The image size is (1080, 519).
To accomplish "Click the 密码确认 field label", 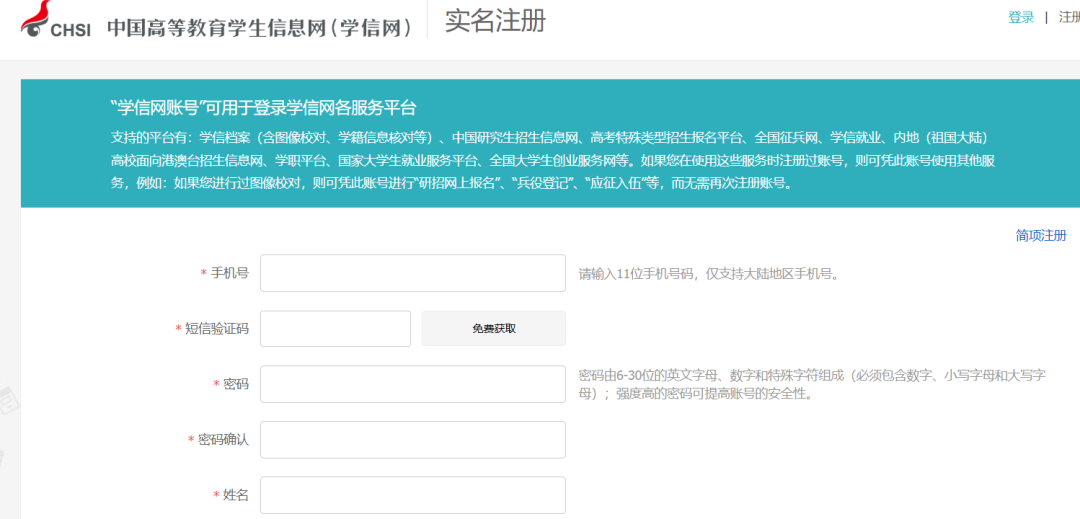I will [222, 440].
